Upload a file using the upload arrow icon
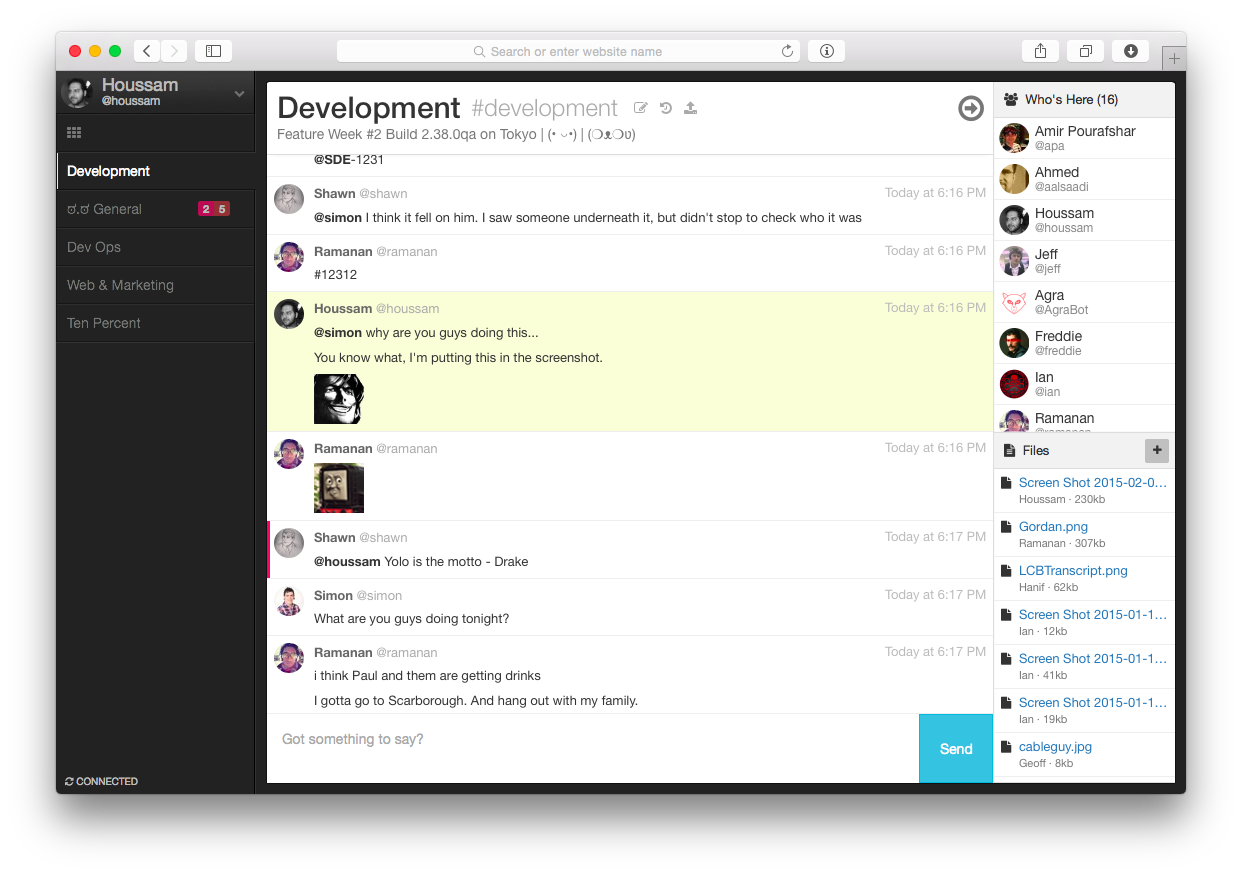The height and width of the screenshot is (874, 1242). click(x=690, y=108)
